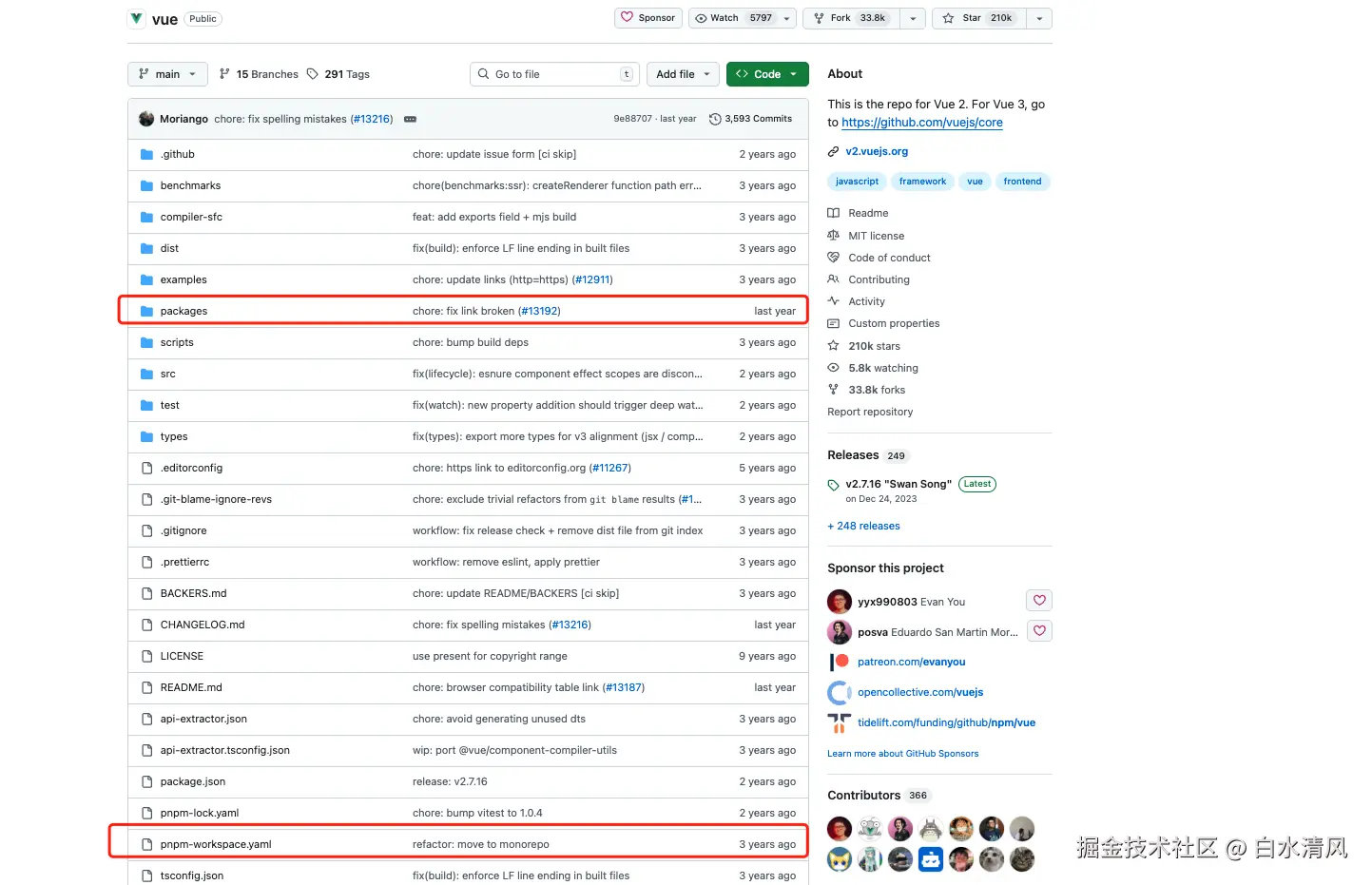Open Custom properties link
1372x885 pixels.
click(x=894, y=323)
